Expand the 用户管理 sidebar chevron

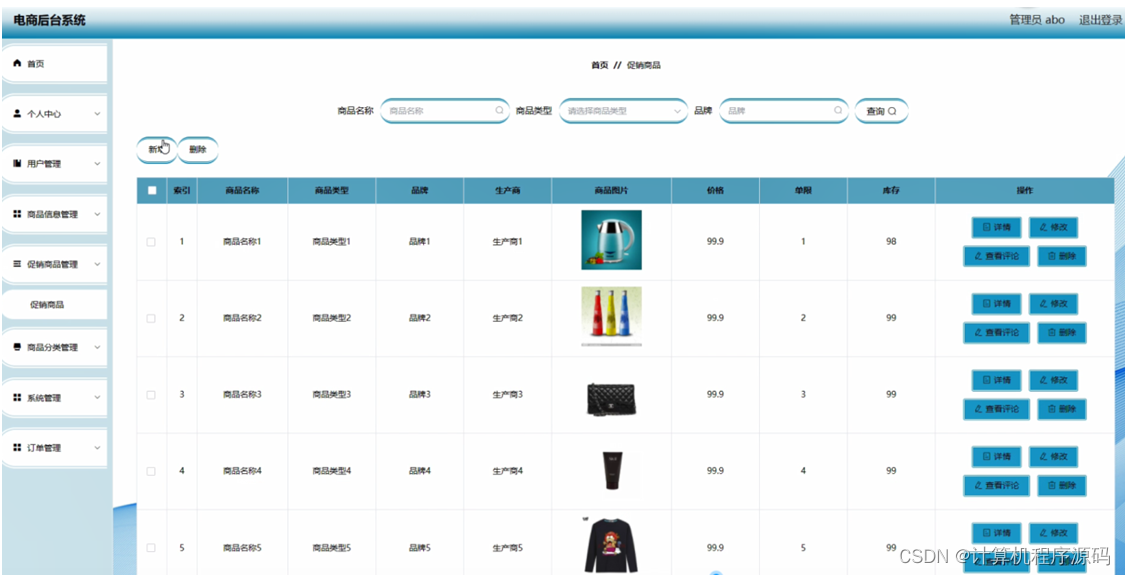click(98, 164)
